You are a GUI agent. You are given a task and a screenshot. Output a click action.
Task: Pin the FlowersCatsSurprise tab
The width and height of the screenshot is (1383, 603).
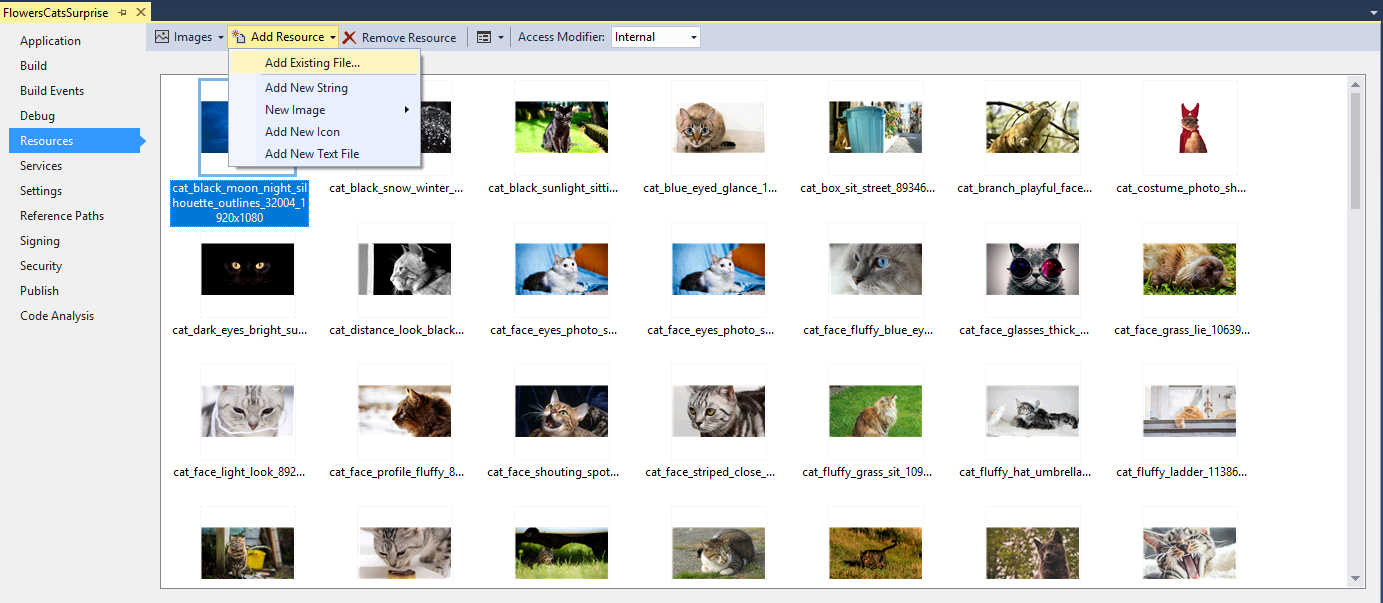click(x=122, y=13)
